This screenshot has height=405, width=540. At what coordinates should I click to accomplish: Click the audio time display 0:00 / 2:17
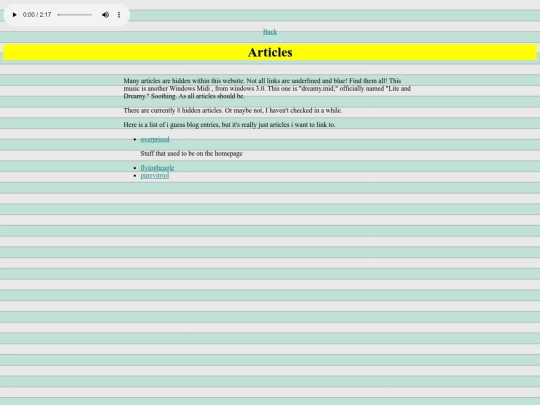click(x=37, y=15)
